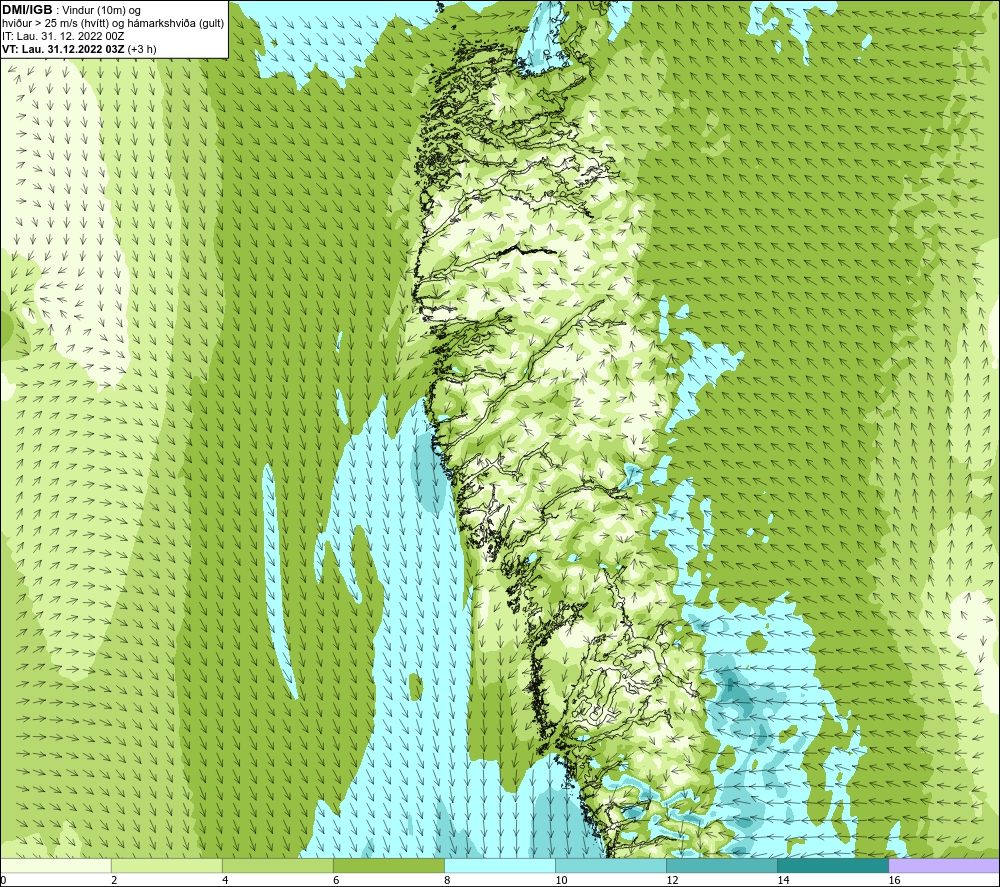1000x887 pixels.
Task: Click the legend tick label 0
Action: [x=3, y=880]
